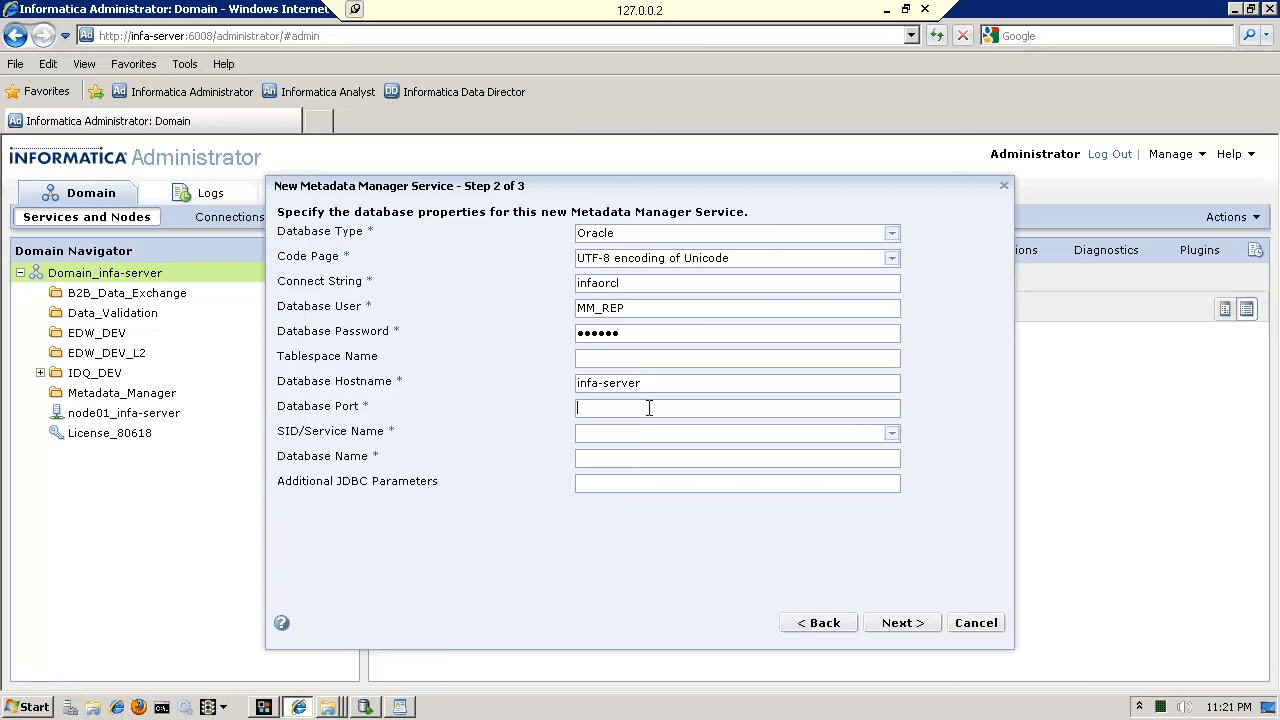Open the Code Page dropdown
Screen dimensions: 1280x720
click(891, 258)
